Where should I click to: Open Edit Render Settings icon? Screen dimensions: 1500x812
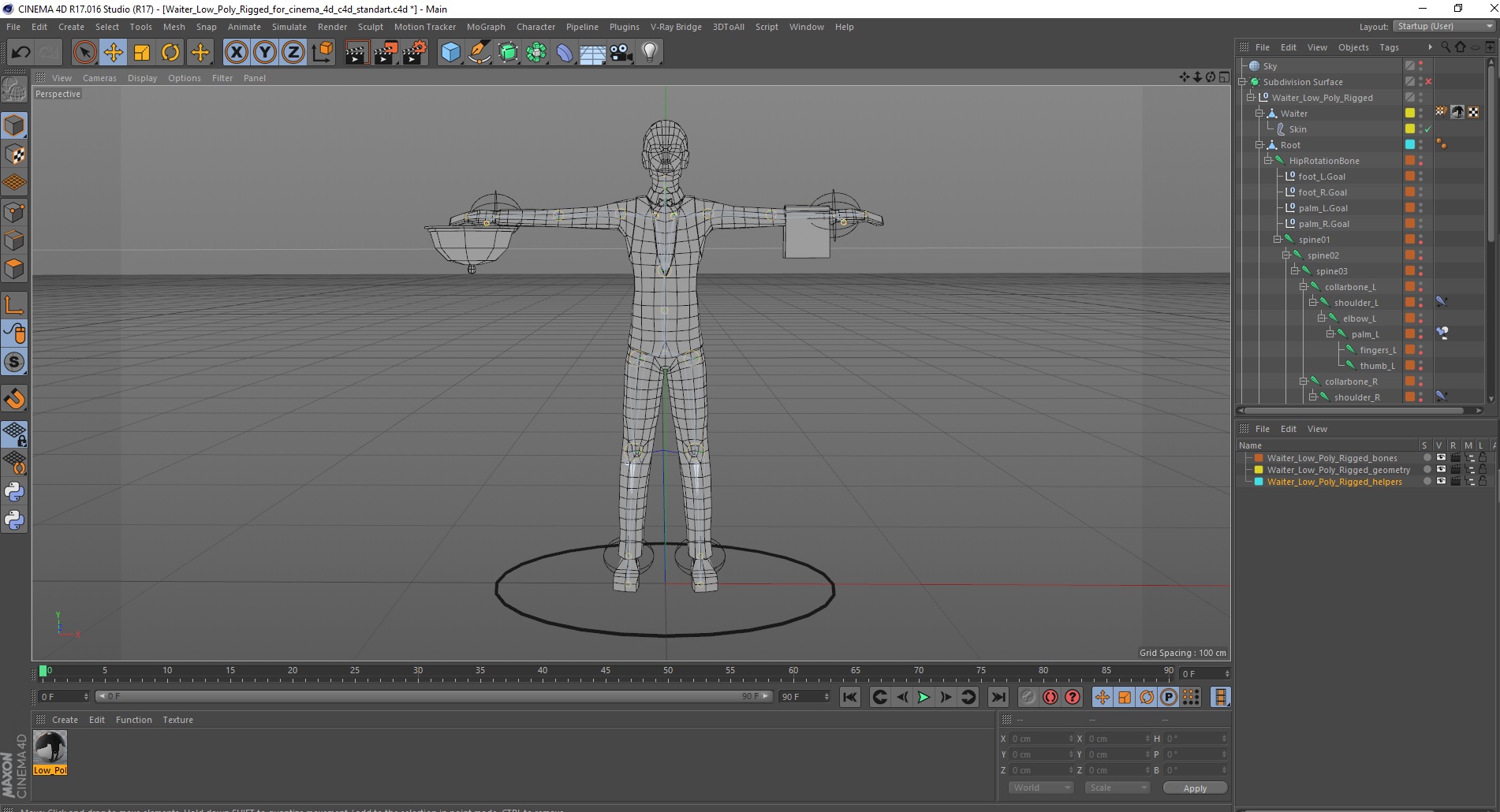415,53
